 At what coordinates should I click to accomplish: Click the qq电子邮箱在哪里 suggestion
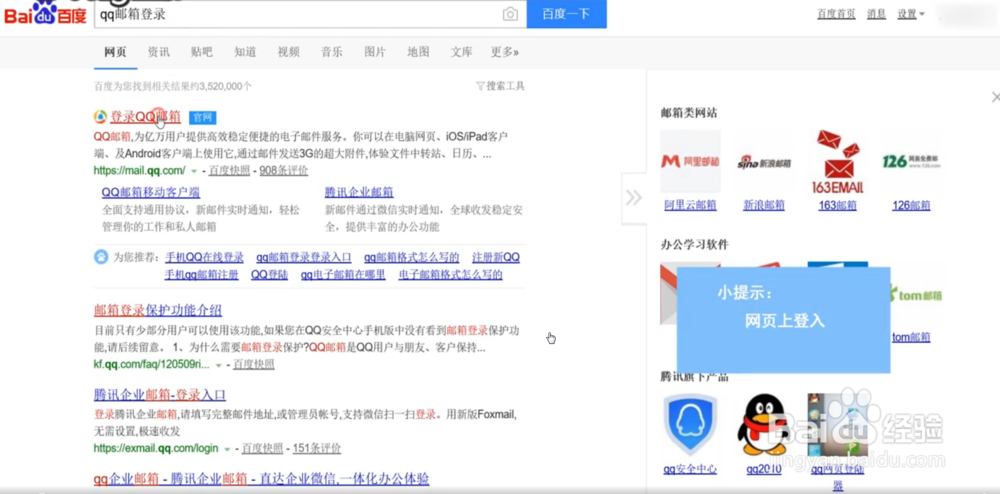point(343,275)
